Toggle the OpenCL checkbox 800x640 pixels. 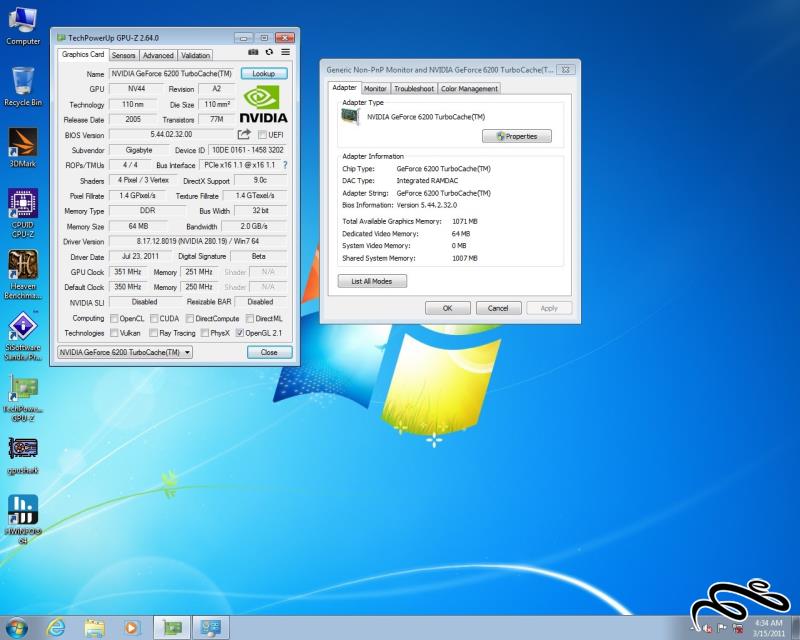click(114, 318)
